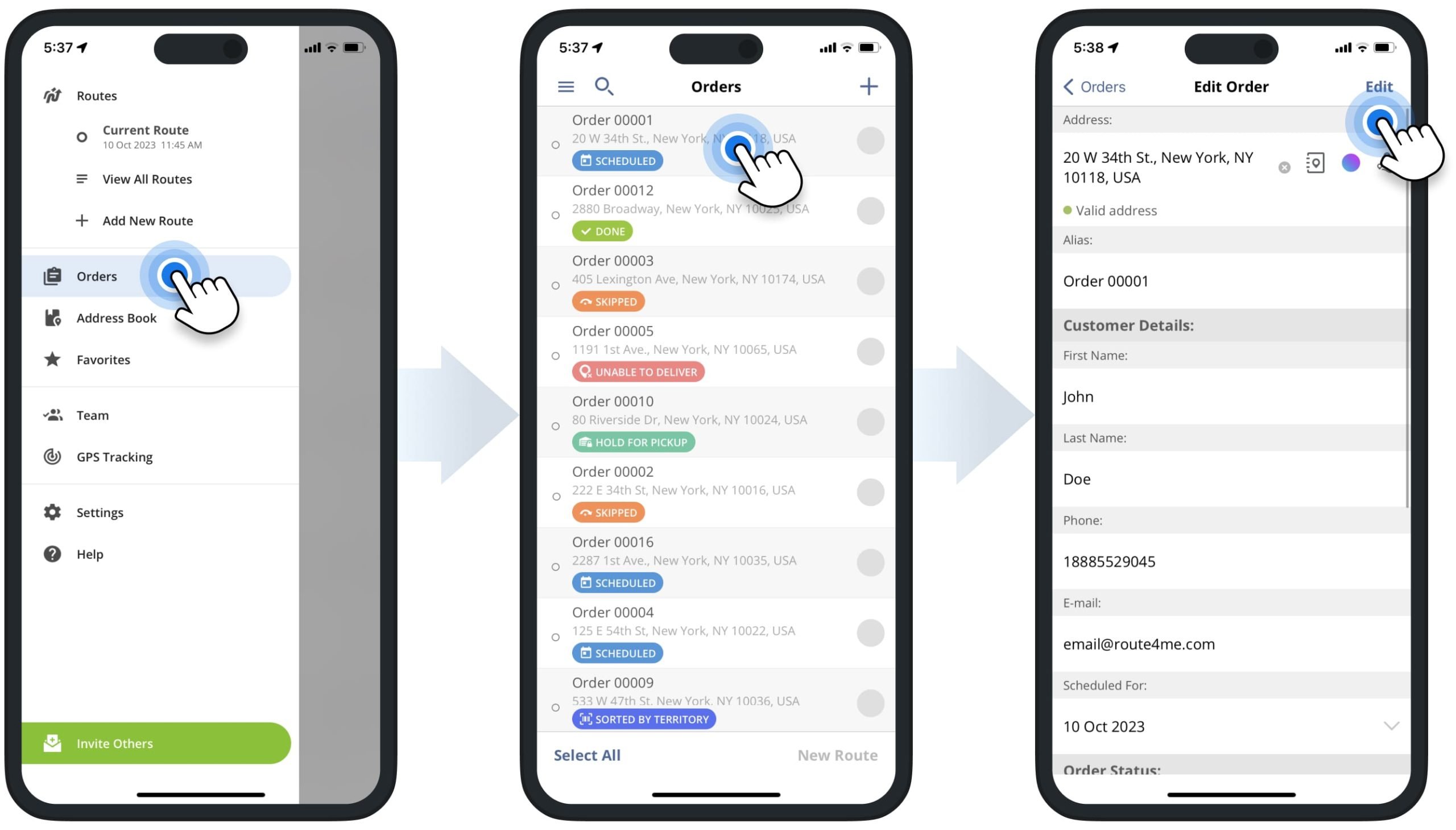Tap the Edit button on Order 00001
1456x830 pixels.
point(1378,86)
